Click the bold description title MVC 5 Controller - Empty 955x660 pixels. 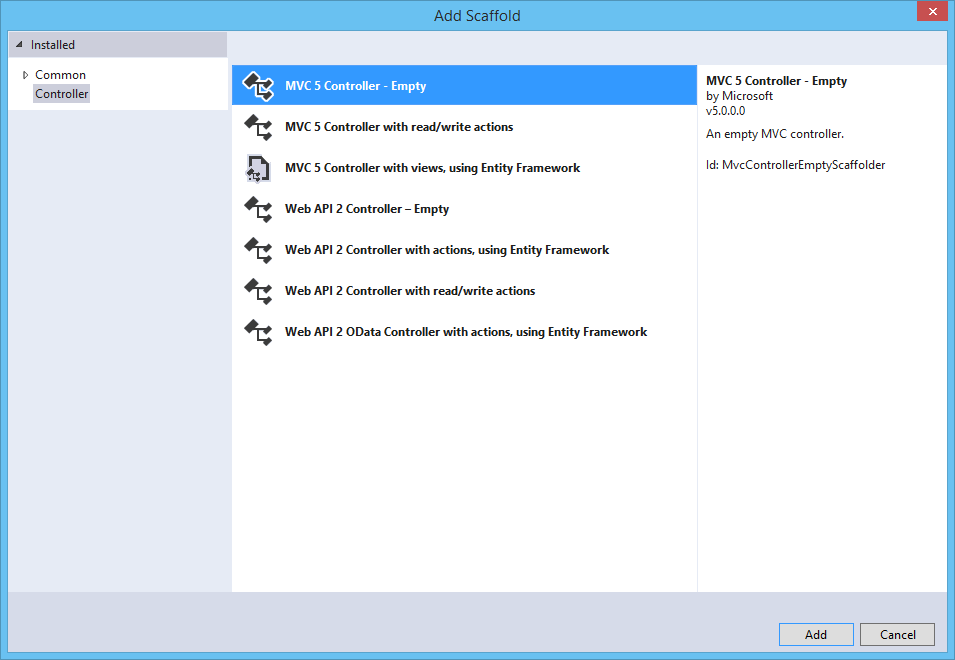(777, 81)
